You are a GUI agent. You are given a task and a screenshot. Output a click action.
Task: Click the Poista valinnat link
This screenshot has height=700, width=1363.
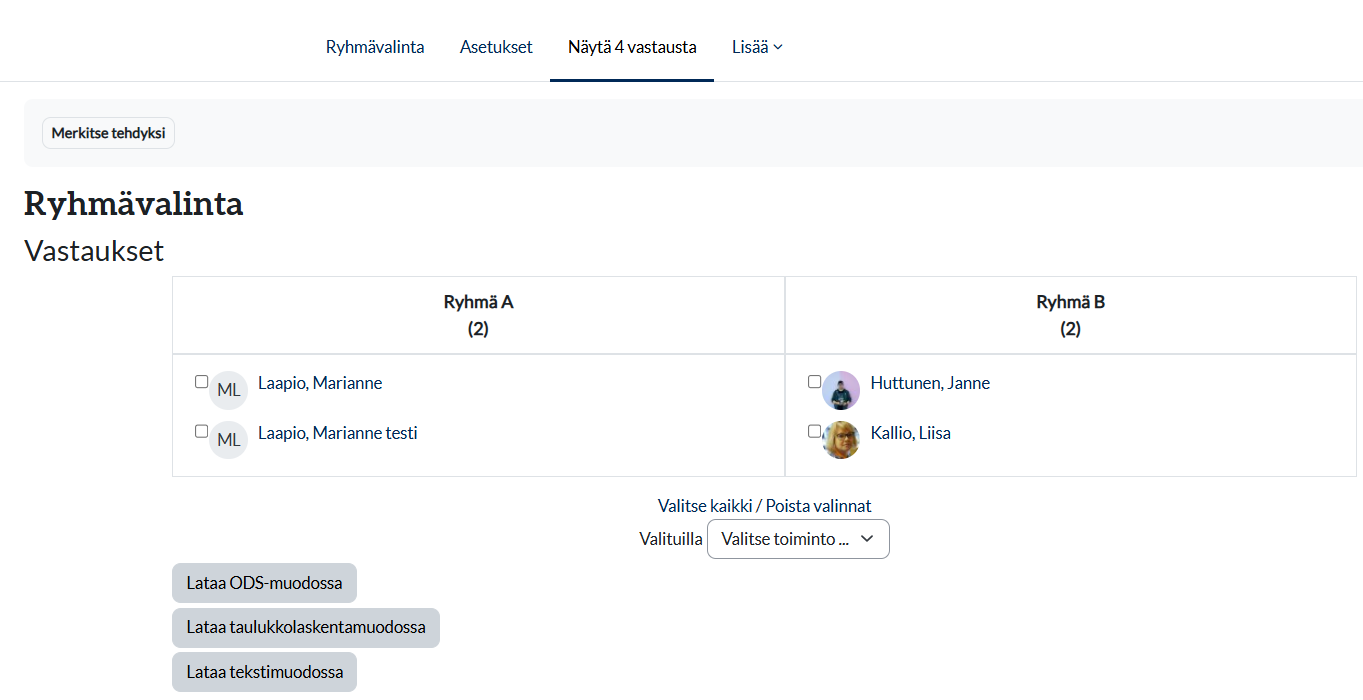click(818, 506)
